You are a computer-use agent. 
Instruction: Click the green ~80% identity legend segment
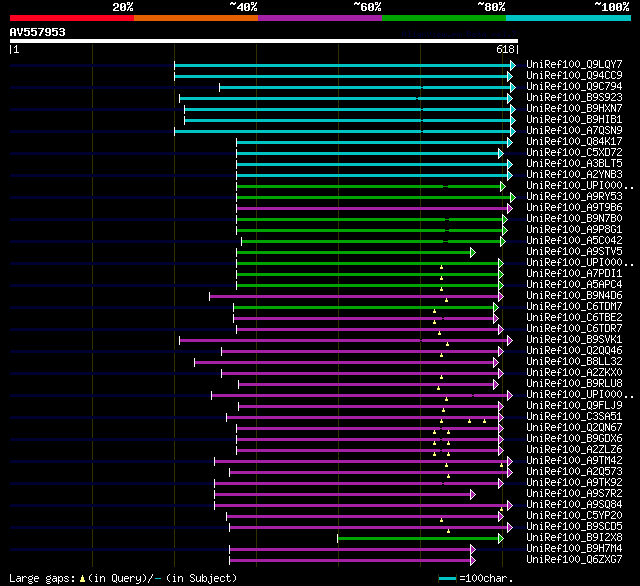point(444,18)
